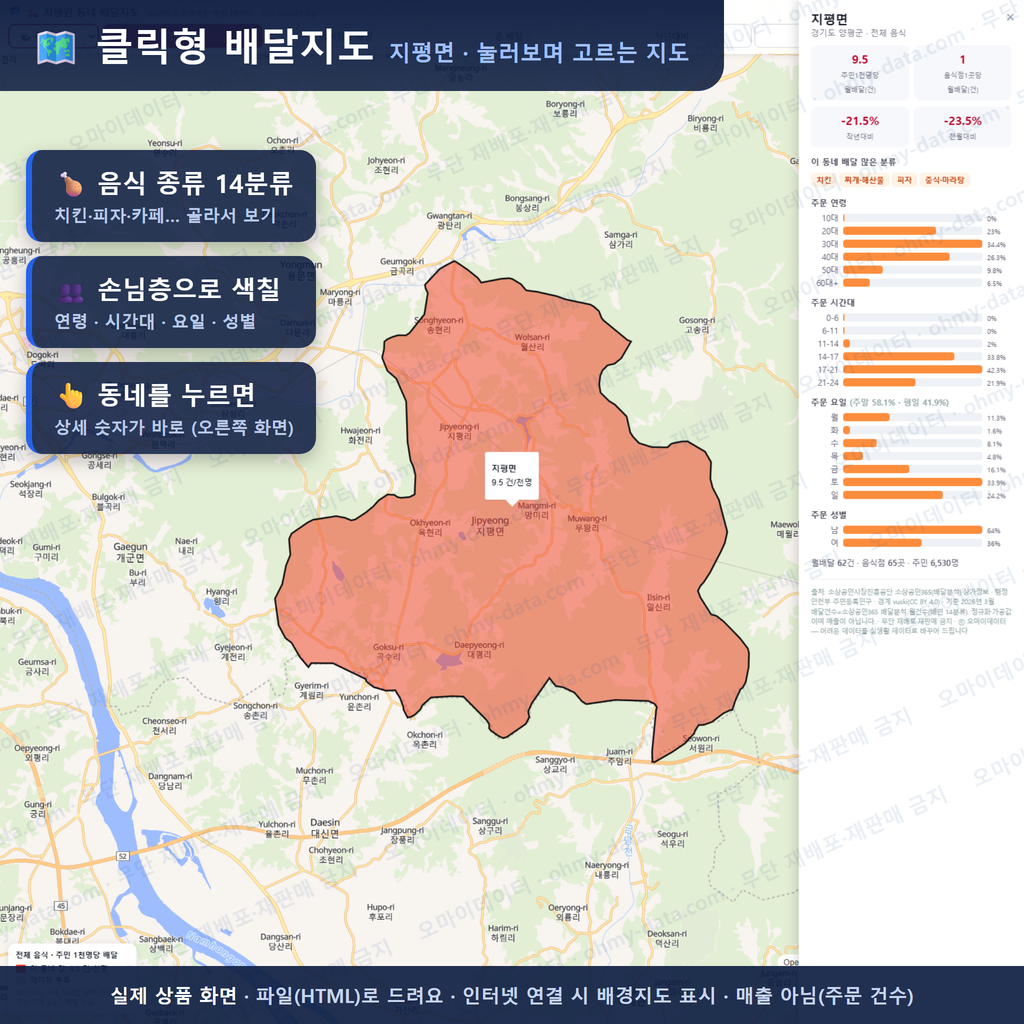Click the 토 weekday bar at 33.9%
The height and width of the screenshot is (1024, 1024).
[x=912, y=482]
